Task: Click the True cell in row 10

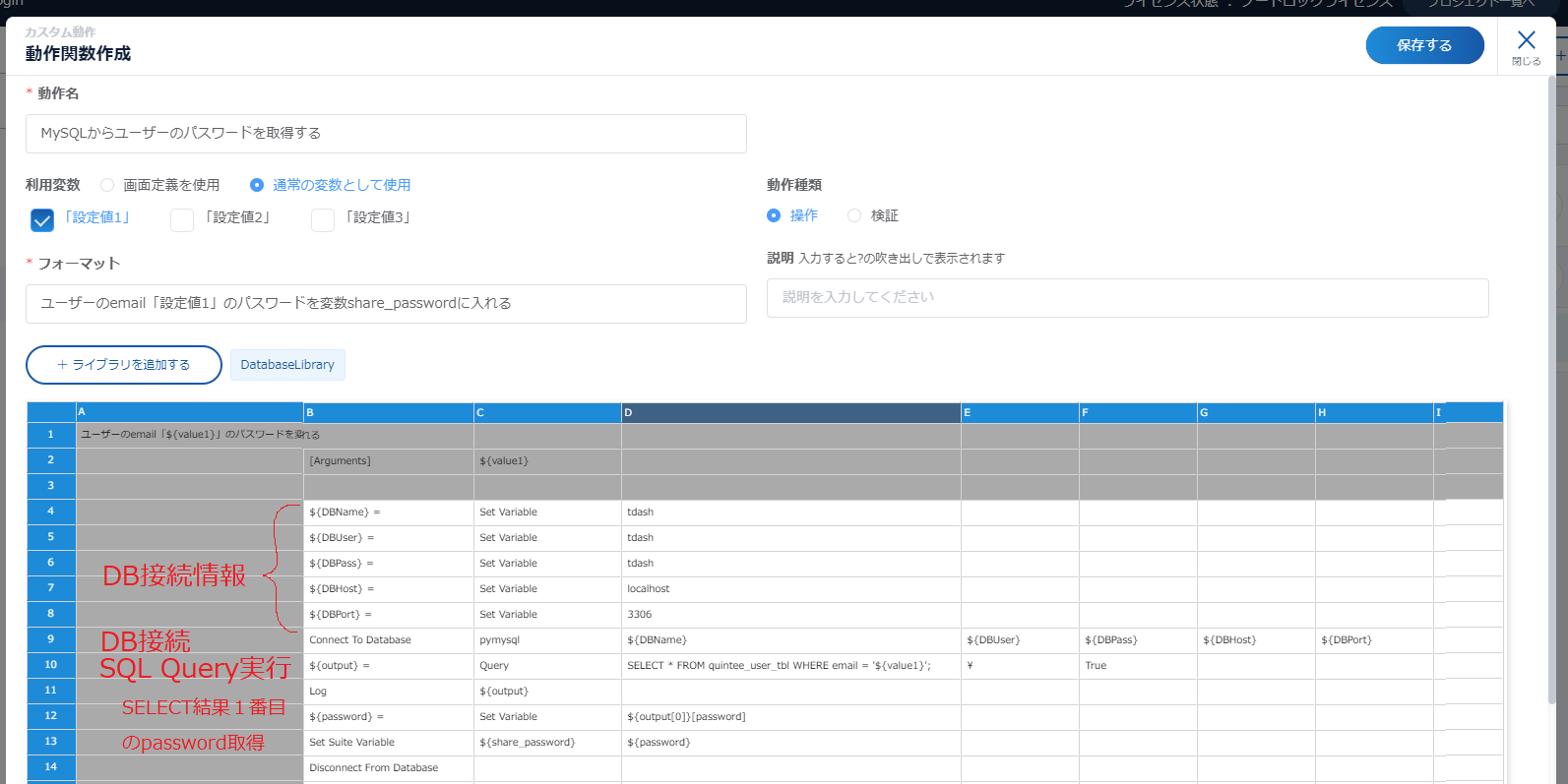Action: tap(1139, 666)
